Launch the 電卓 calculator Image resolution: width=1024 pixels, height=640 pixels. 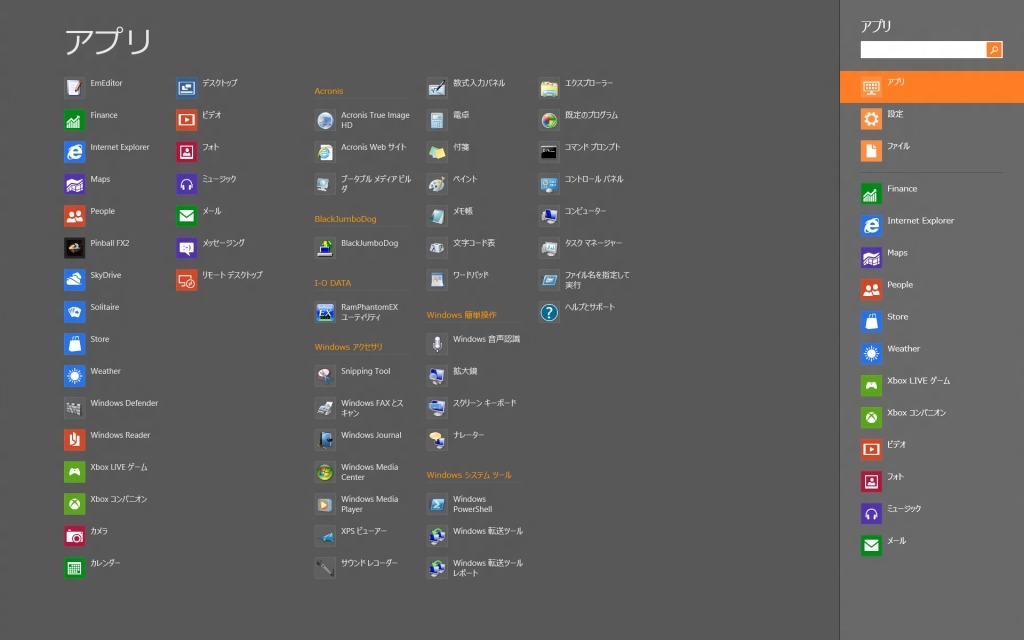pyautogui.click(x=437, y=120)
